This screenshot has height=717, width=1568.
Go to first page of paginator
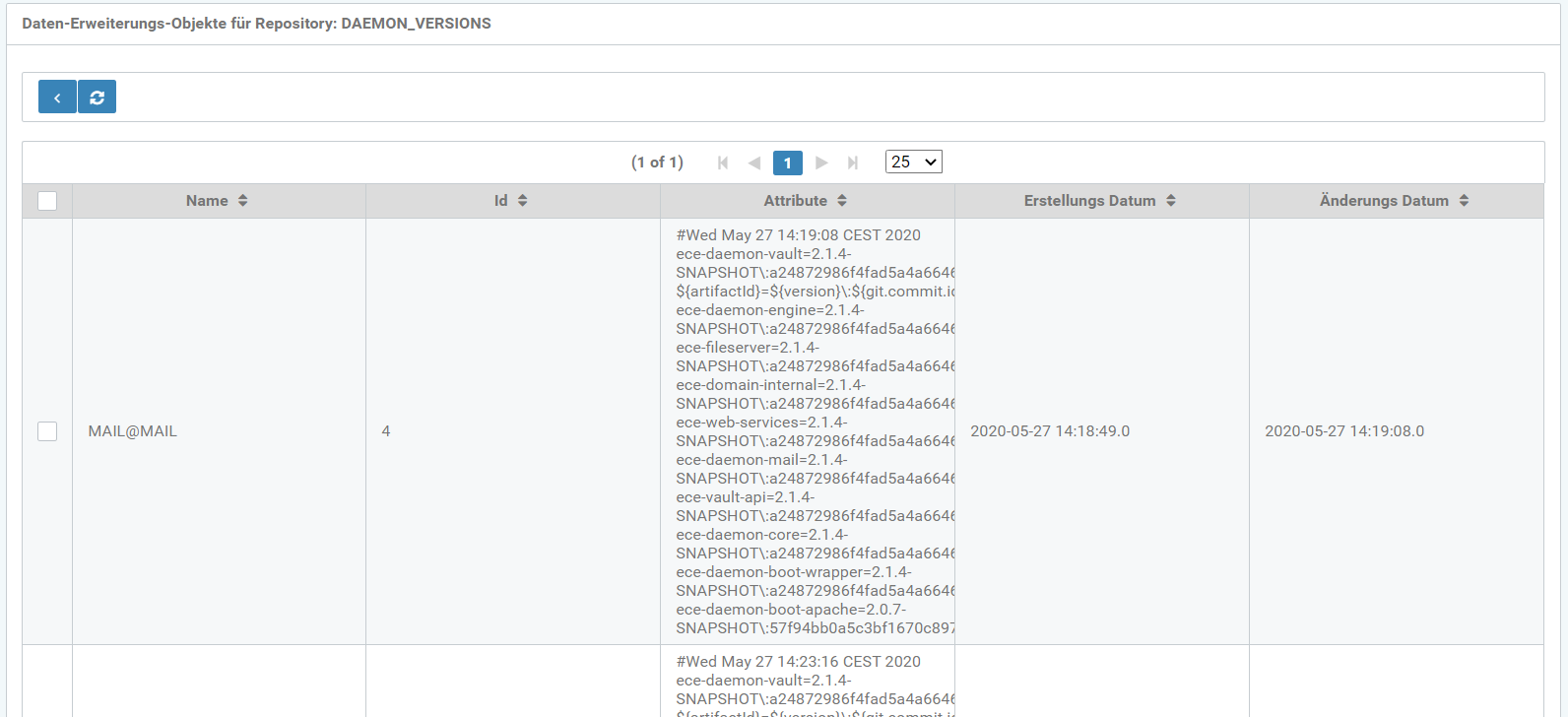tap(723, 163)
